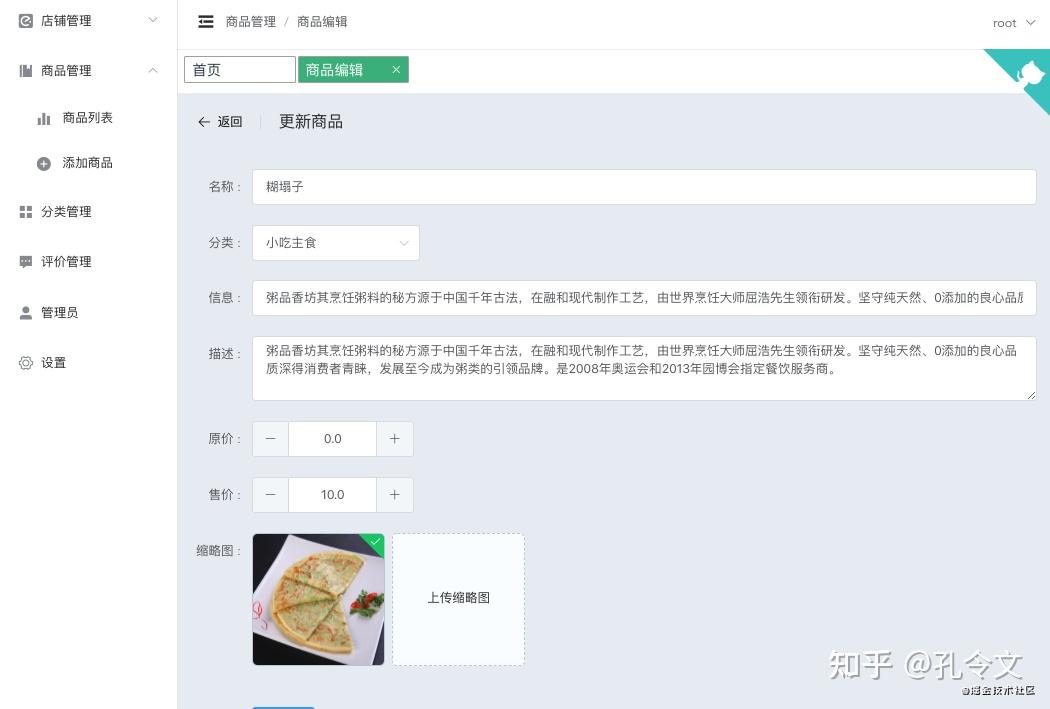Open the 分类 dropdown showing 小吃主食

coord(335,243)
